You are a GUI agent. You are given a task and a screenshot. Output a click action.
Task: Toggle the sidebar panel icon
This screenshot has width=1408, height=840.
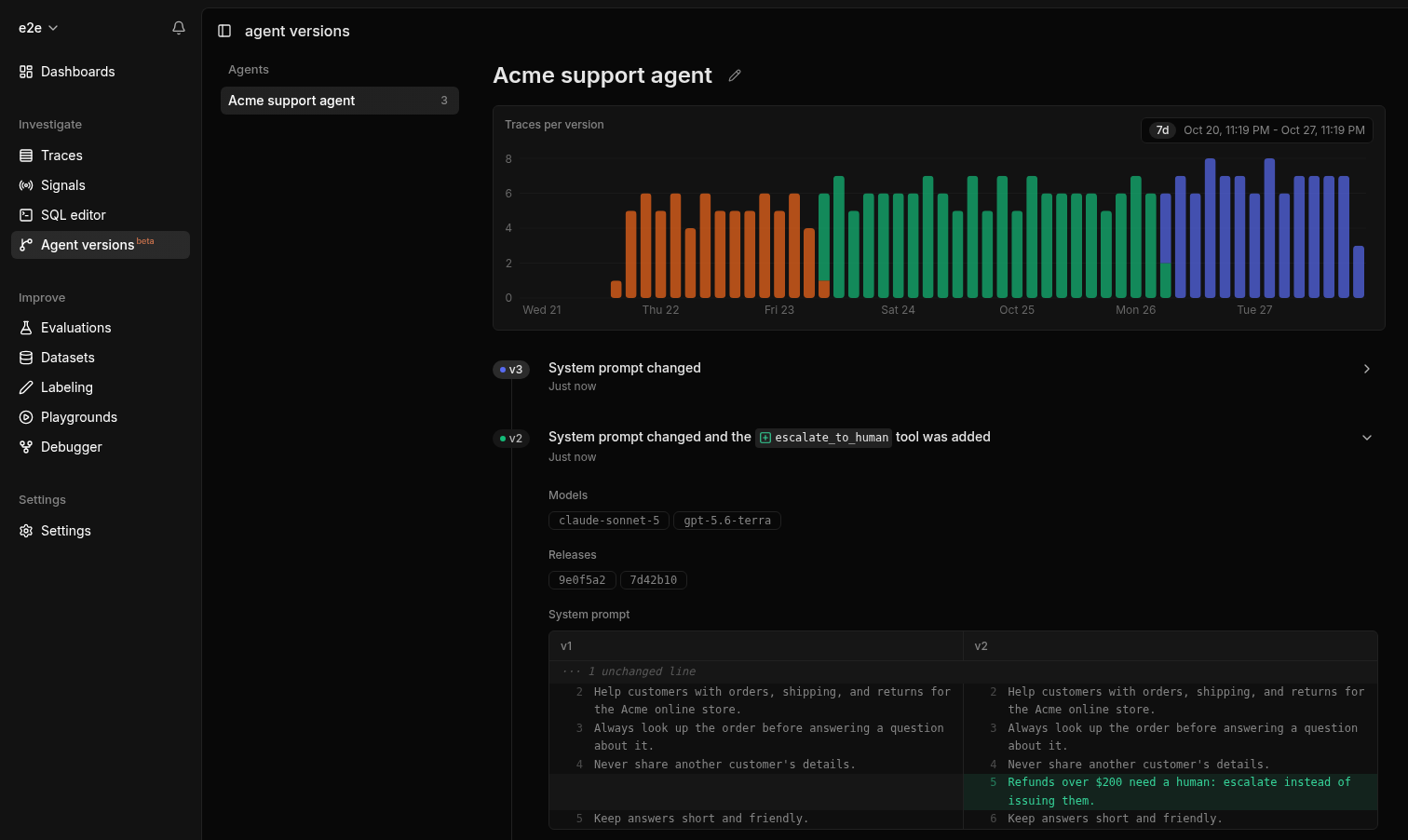click(x=224, y=31)
